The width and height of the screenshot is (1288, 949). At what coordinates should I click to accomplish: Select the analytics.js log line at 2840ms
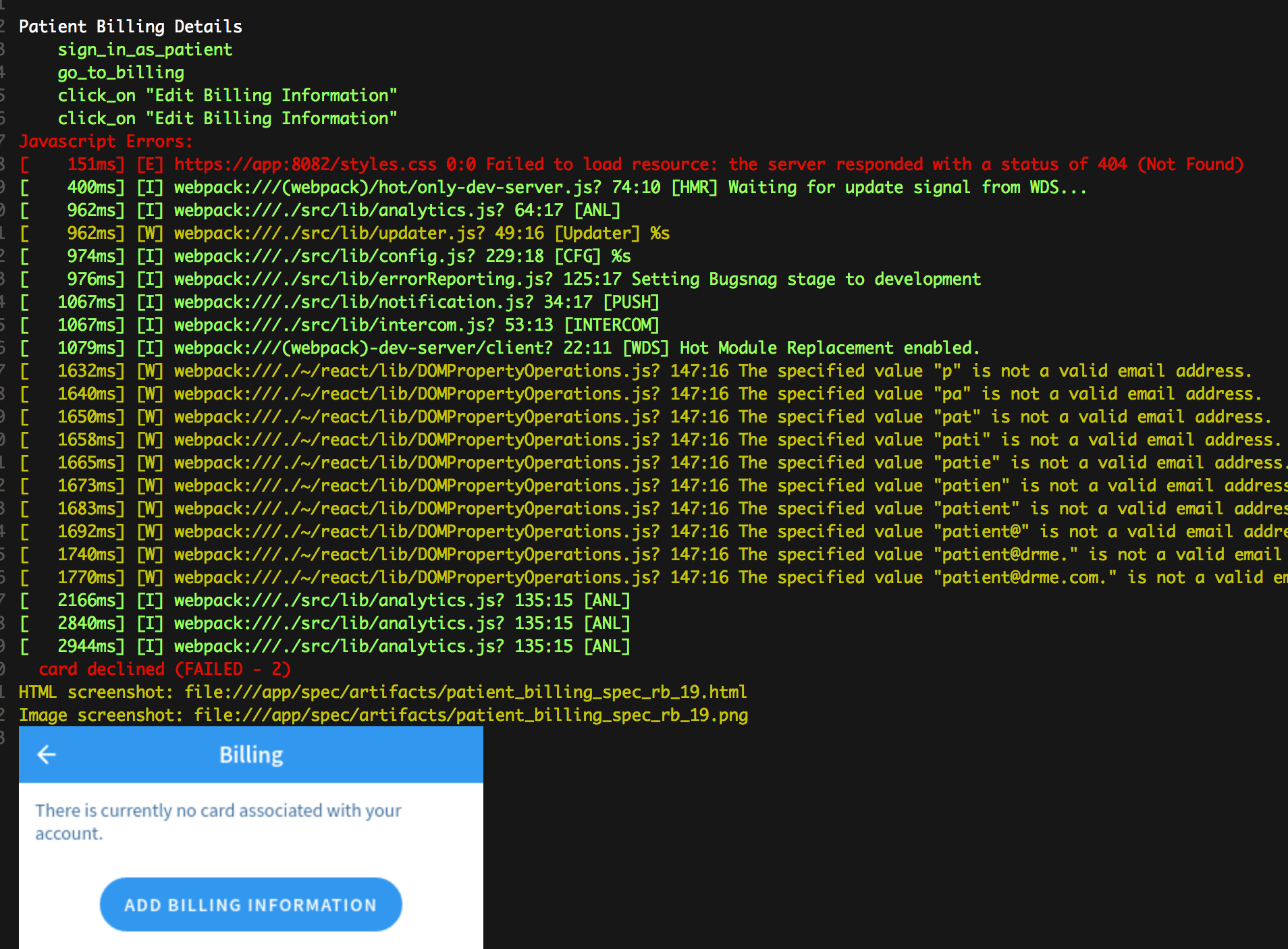coord(325,623)
